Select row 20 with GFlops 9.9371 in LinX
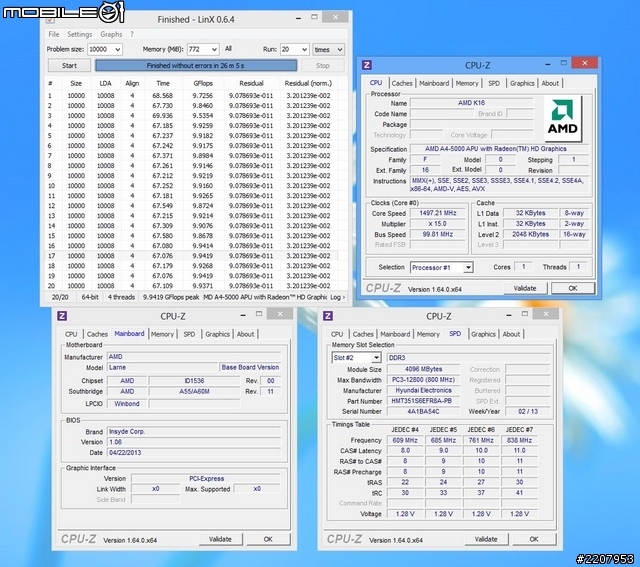640x567 pixels. (192, 286)
